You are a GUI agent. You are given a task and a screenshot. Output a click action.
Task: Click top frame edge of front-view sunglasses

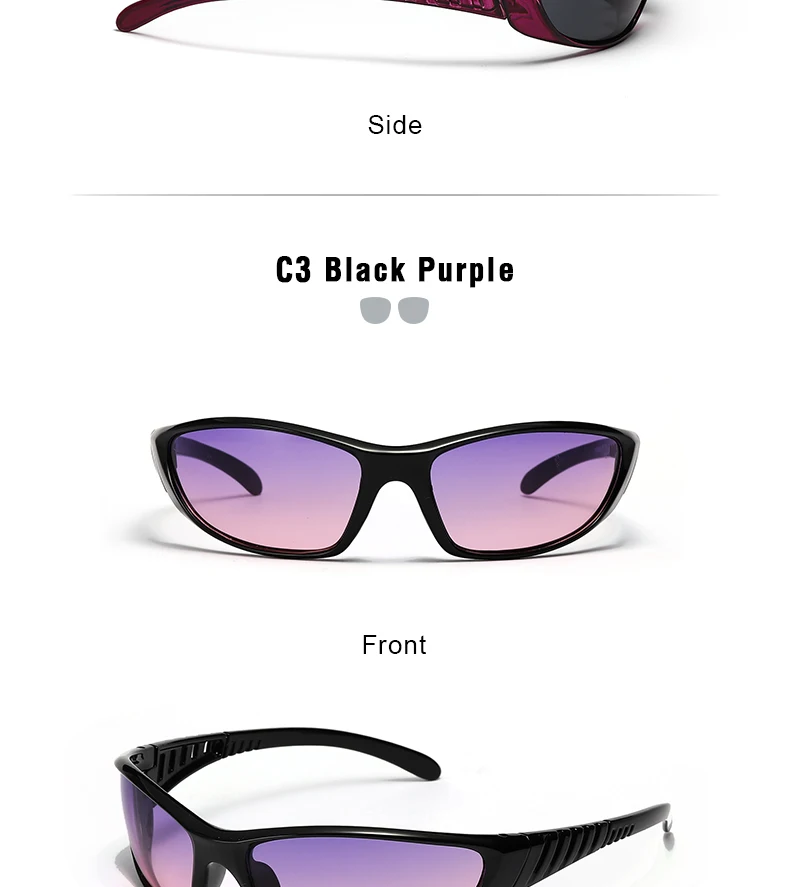[396, 434]
